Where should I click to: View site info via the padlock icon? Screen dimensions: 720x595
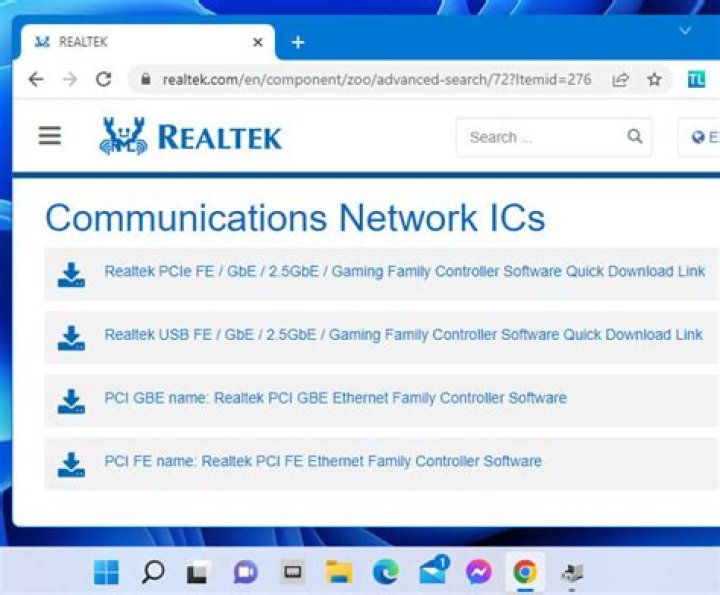coord(146,79)
